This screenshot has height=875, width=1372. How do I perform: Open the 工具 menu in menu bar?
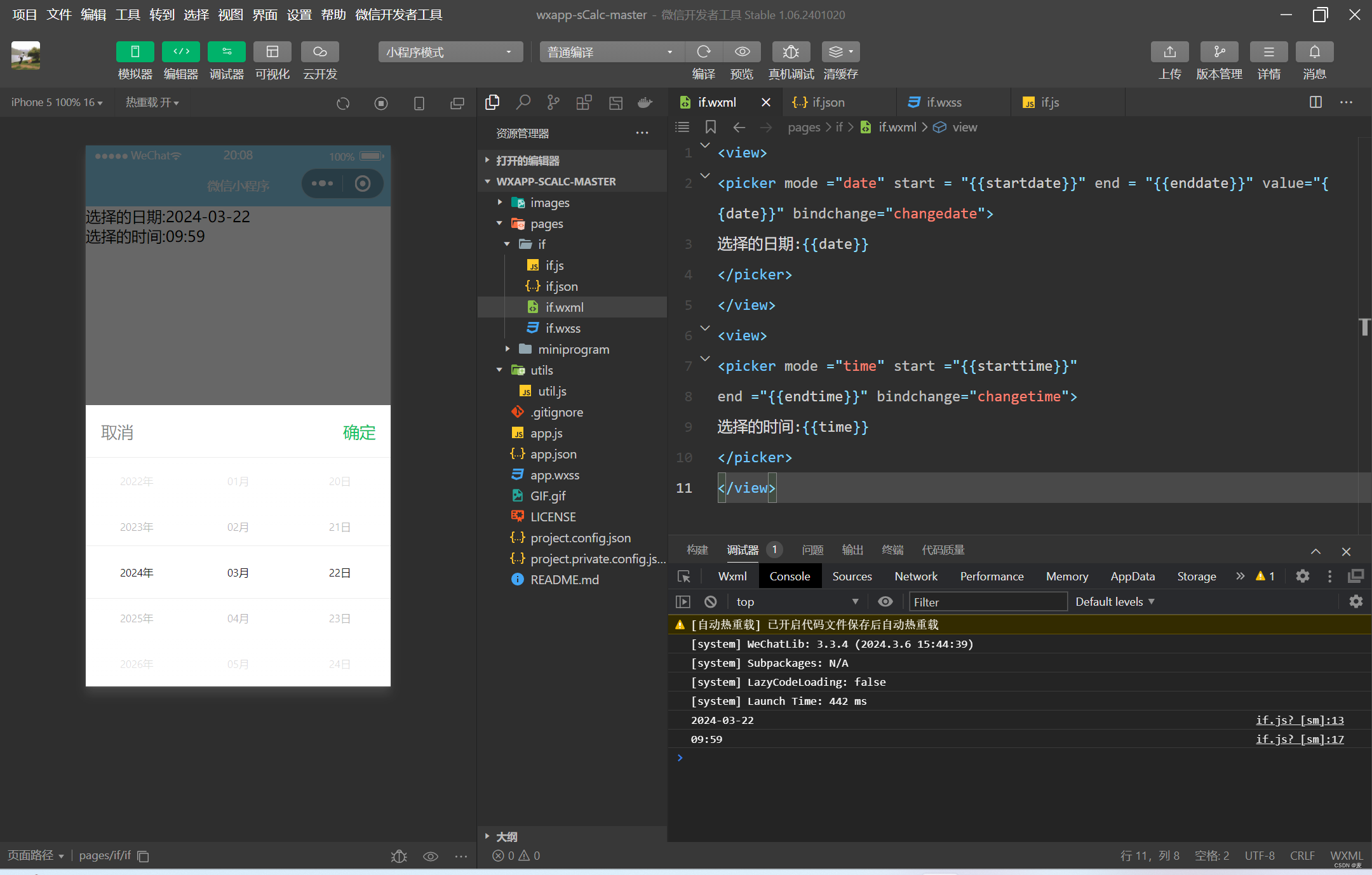point(127,15)
